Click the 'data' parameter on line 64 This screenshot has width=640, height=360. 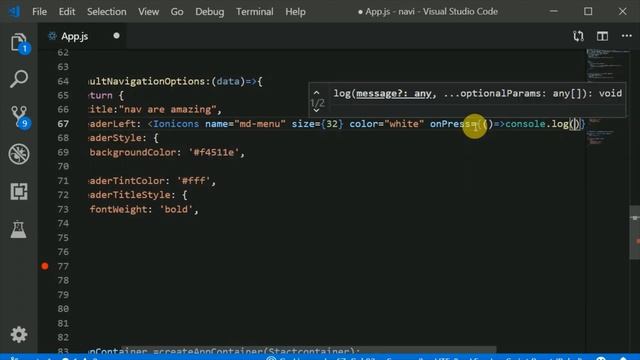click(228, 81)
